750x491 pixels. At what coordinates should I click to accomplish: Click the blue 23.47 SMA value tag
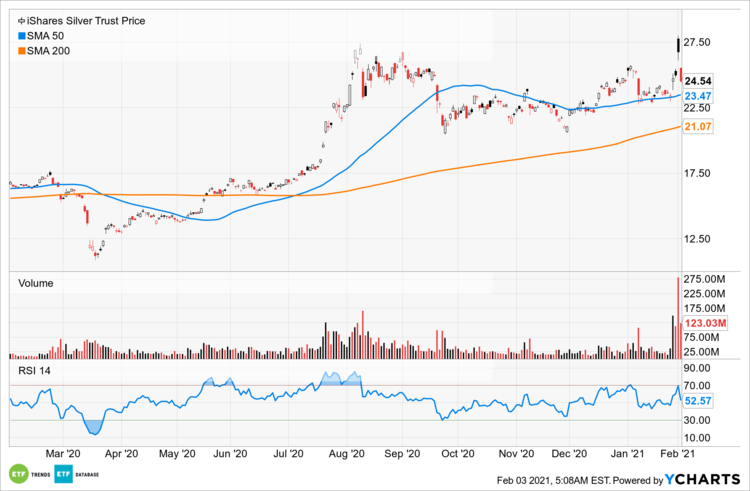[698, 96]
